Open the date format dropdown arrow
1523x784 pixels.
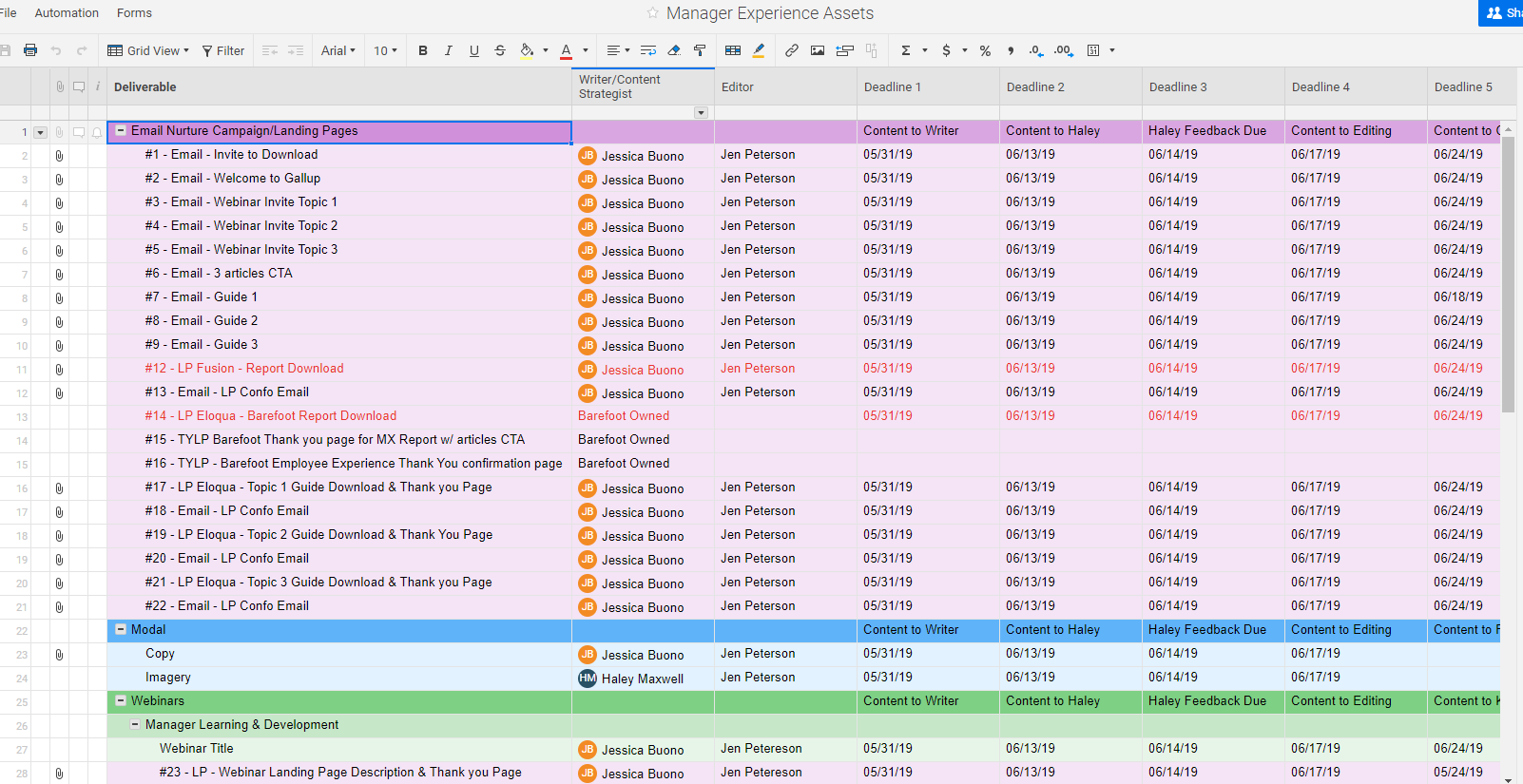pos(1112,50)
